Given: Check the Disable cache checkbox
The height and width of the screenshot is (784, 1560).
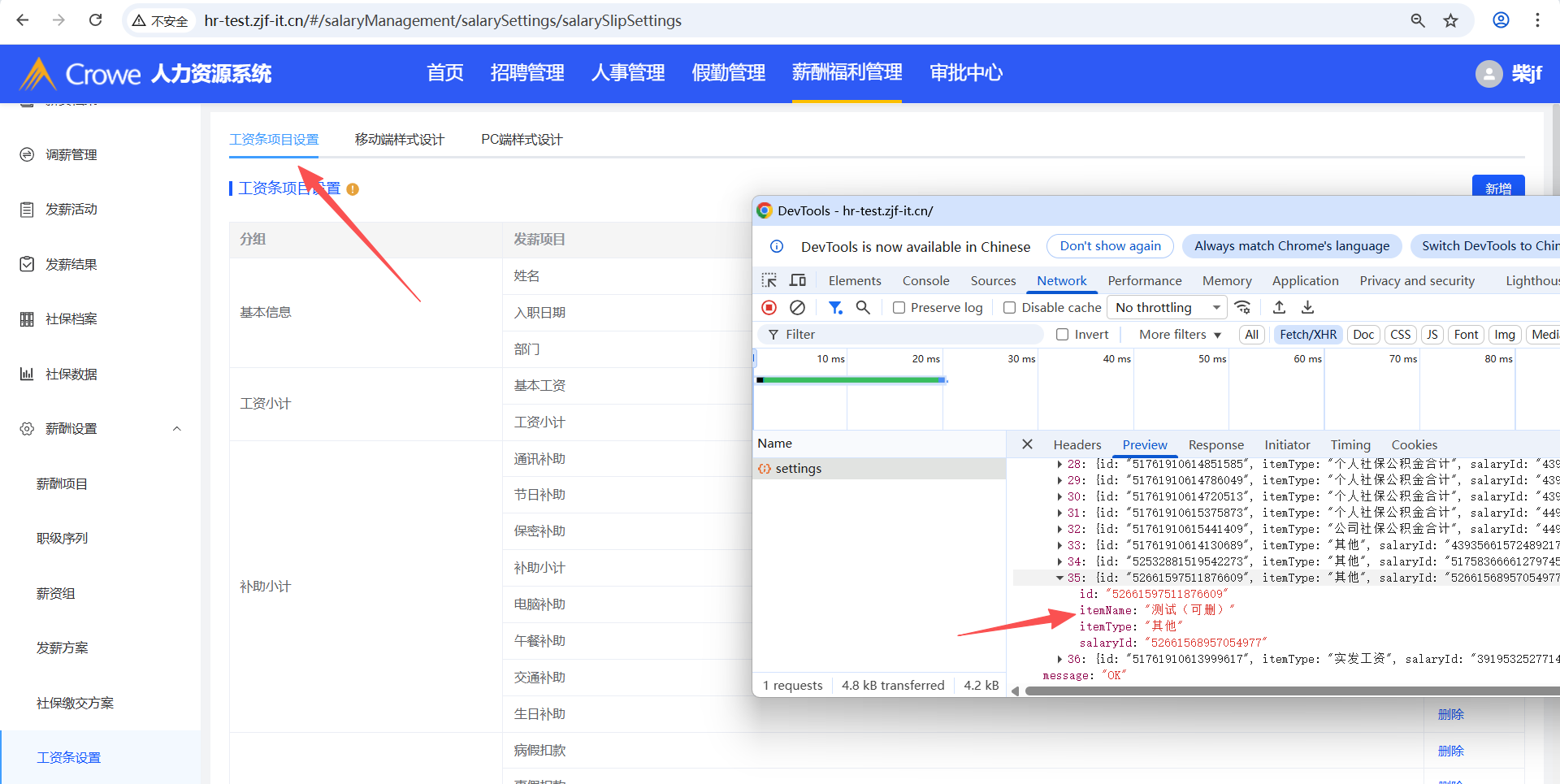Looking at the screenshot, I should coord(1009,308).
